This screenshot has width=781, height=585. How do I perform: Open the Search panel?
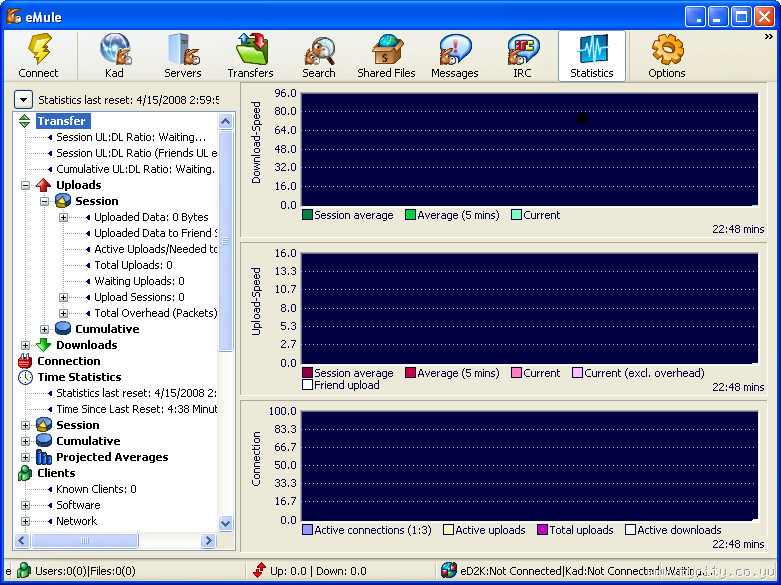(x=319, y=50)
